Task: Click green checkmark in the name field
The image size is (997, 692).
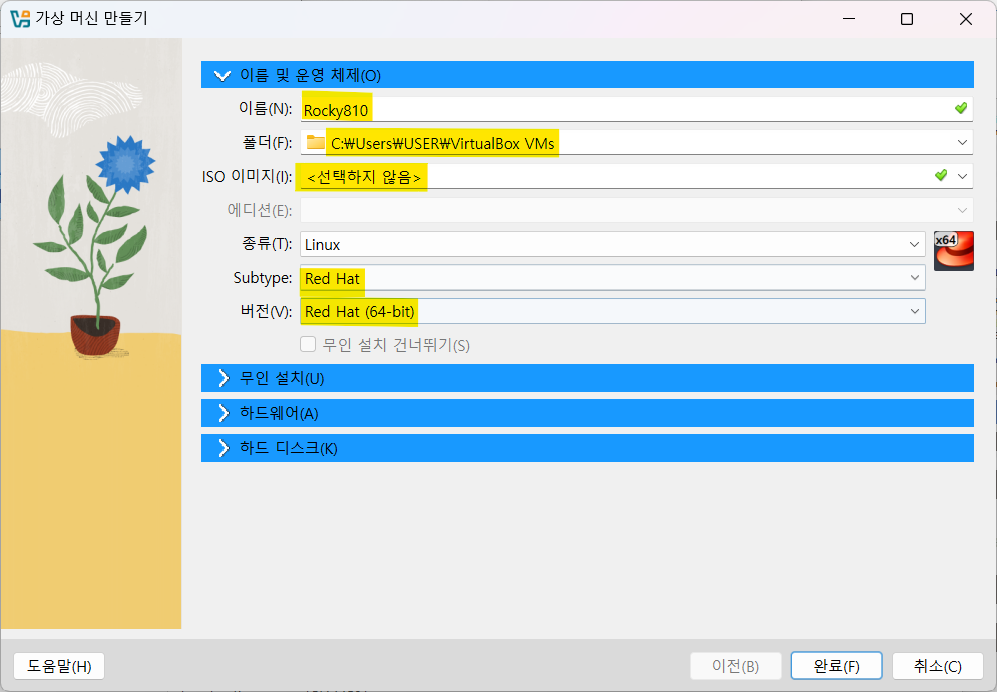Action: click(x=961, y=108)
